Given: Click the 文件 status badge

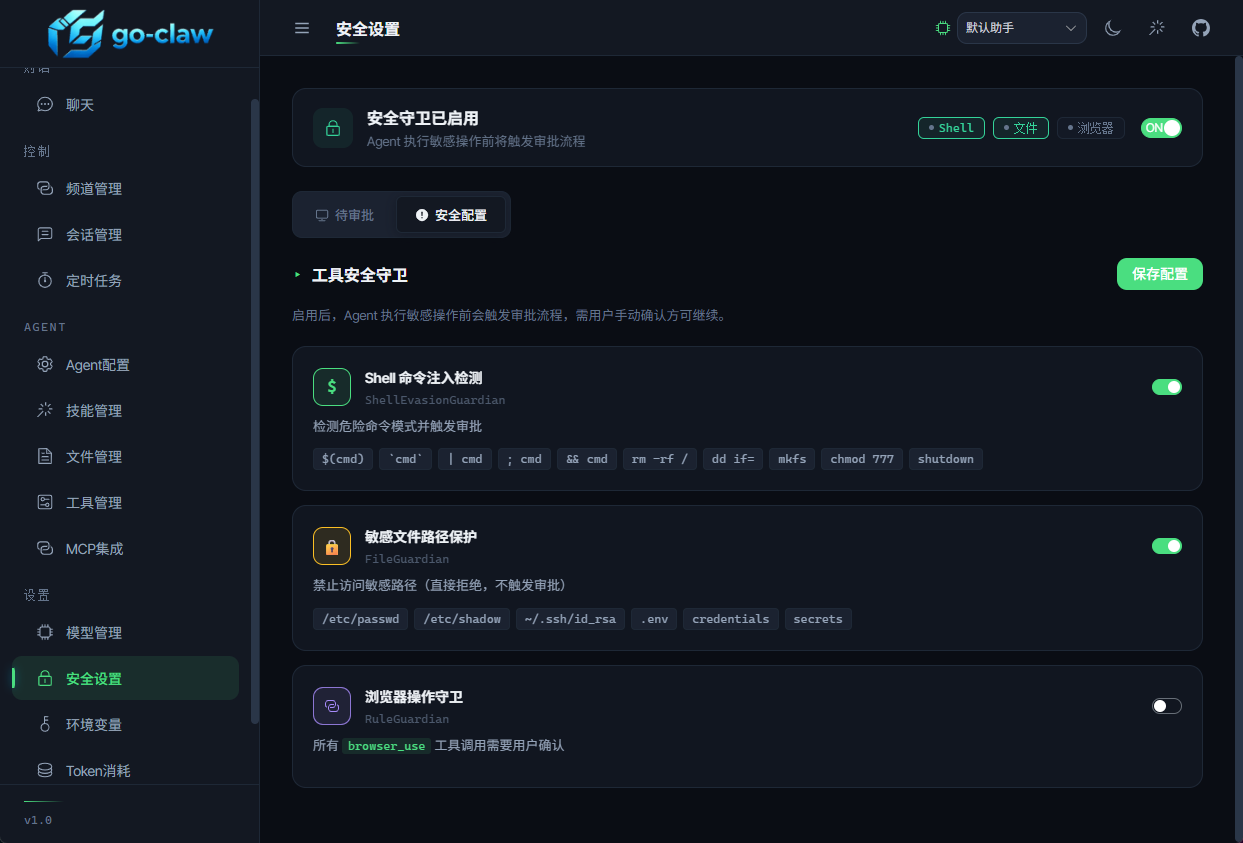Looking at the screenshot, I should tap(1021, 128).
